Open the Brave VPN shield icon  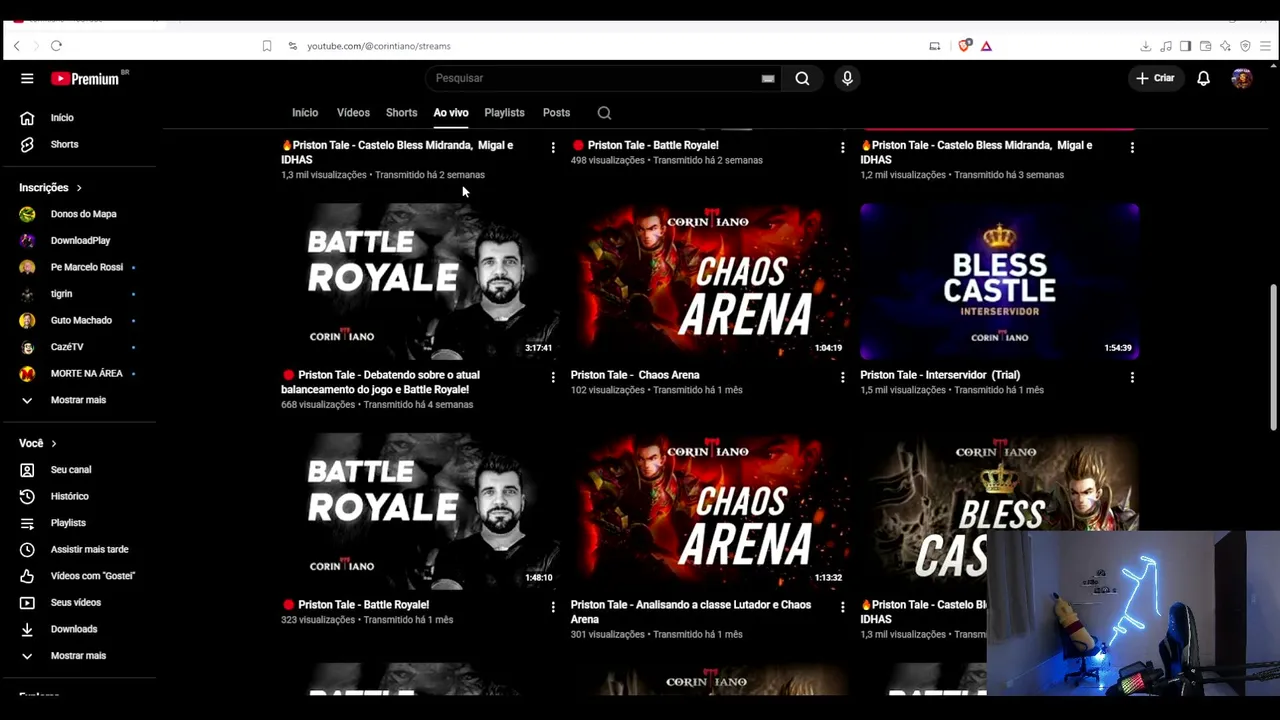(x=1246, y=46)
